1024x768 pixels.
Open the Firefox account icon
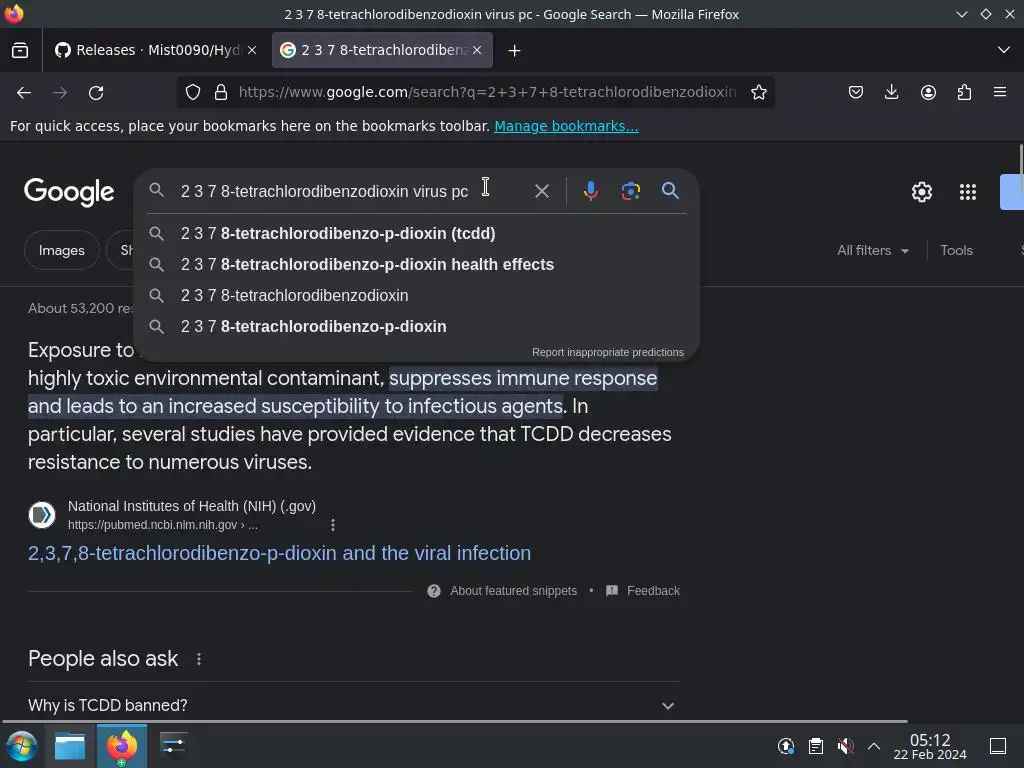(928, 92)
